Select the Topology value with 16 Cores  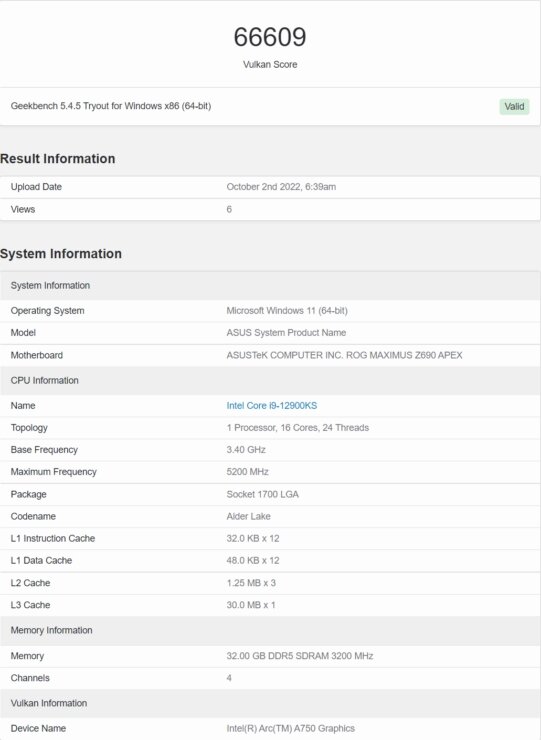tap(297, 428)
